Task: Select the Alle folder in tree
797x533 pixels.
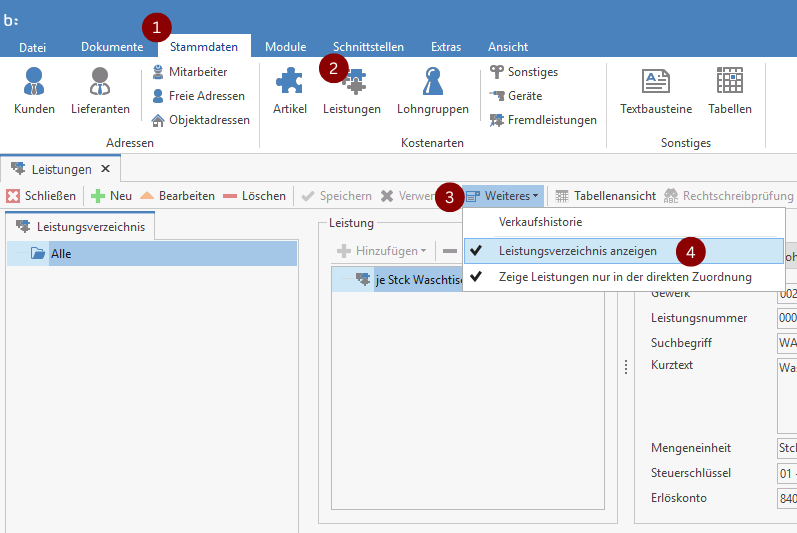Action: (61, 254)
